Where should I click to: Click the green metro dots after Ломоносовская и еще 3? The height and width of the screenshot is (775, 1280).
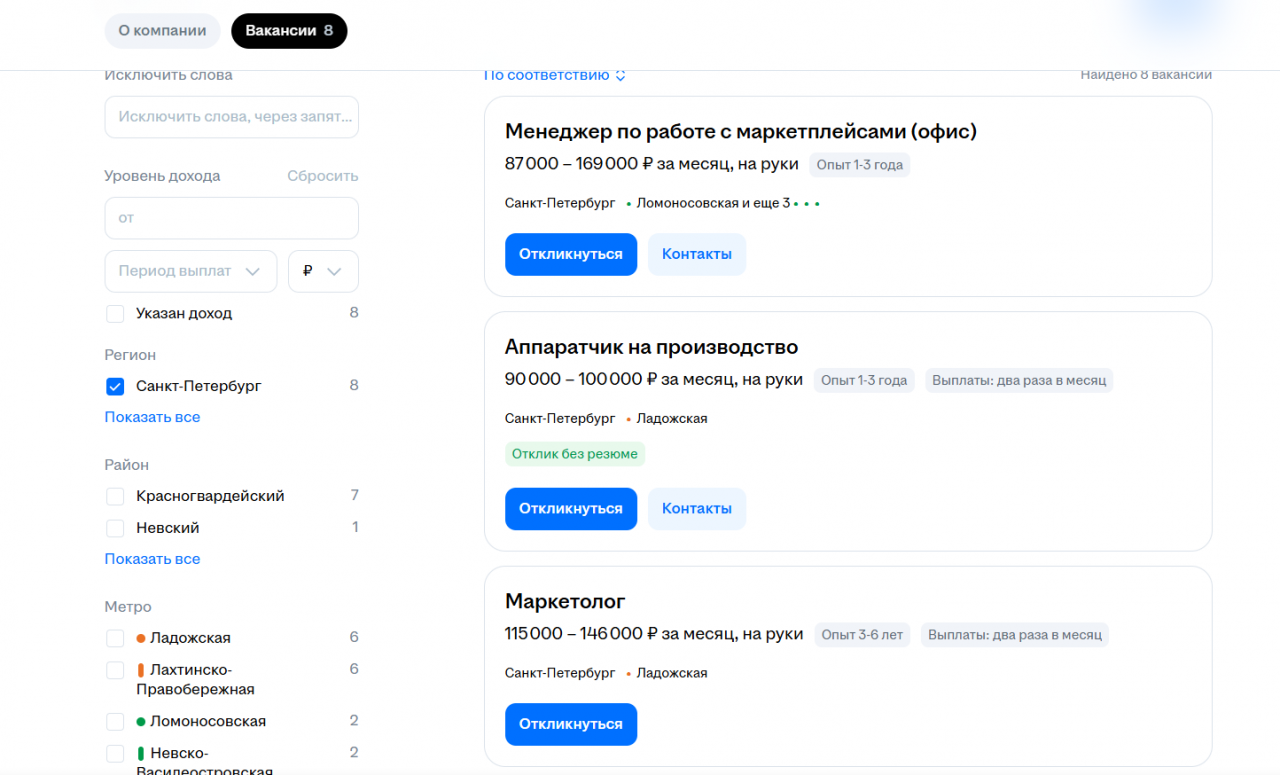807,204
